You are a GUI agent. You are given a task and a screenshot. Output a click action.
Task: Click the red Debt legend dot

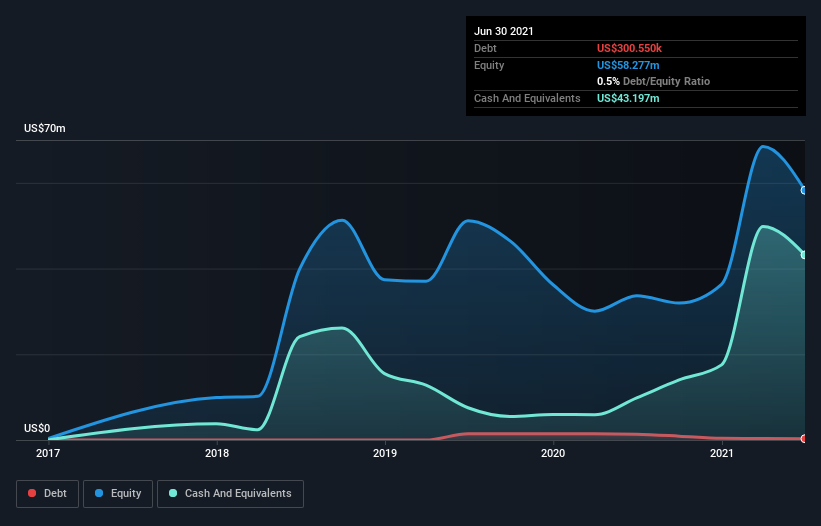(x=32, y=493)
